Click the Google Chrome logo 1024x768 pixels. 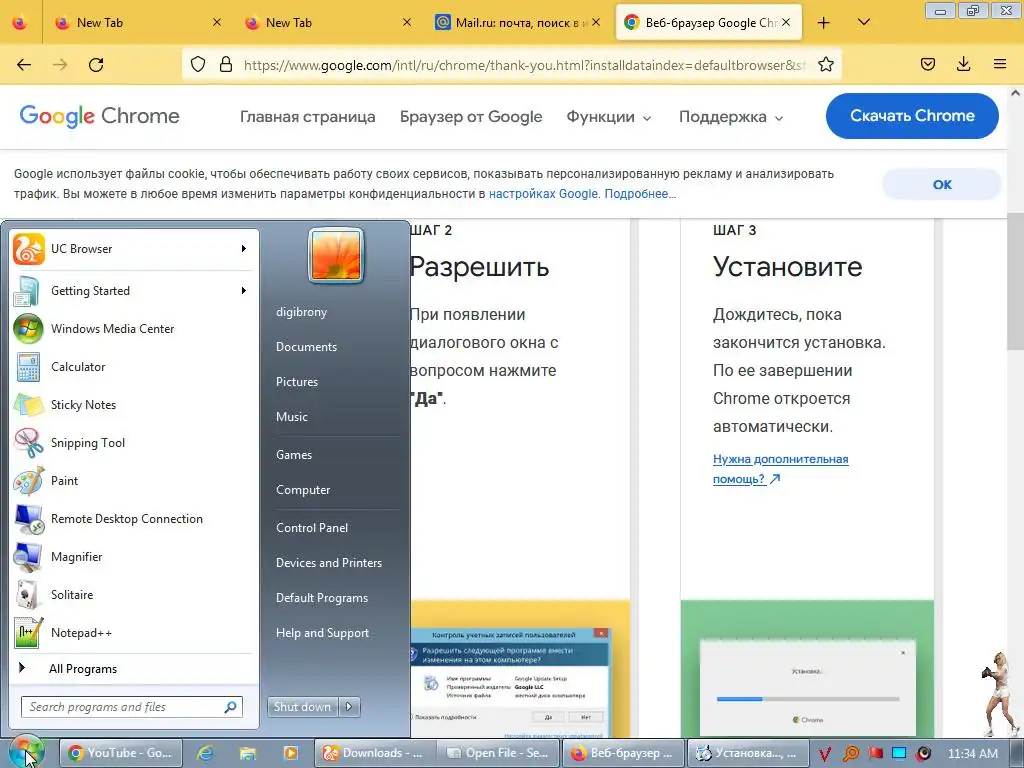[100, 116]
